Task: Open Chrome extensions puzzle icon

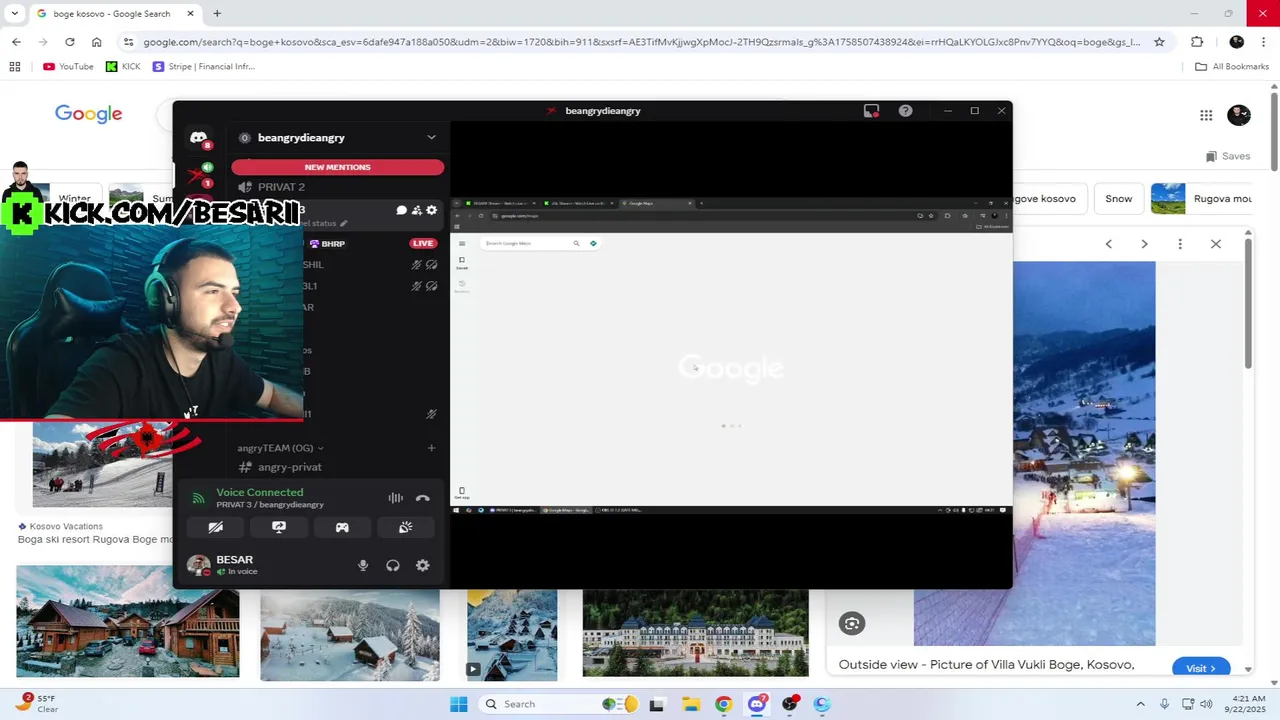Action: [1197, 42]
